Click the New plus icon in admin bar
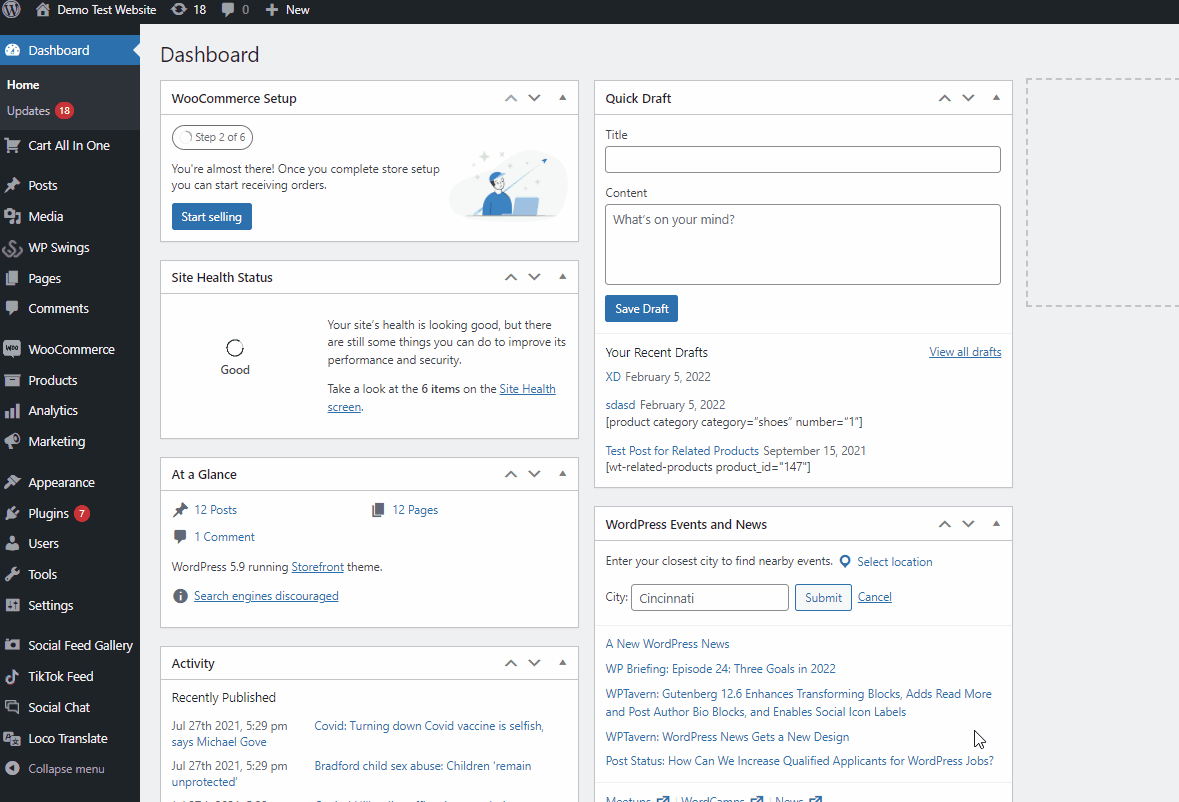Screen dimensions: 1179x802 tap(272, 10)
